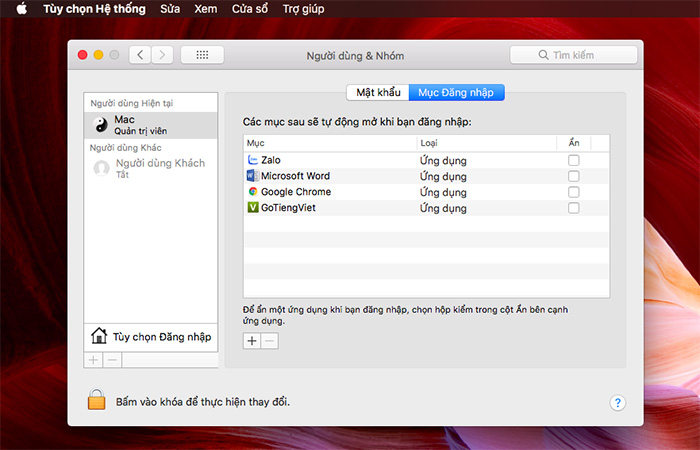Open the Xem menu
Screen dimensions: 700x450
205,9
